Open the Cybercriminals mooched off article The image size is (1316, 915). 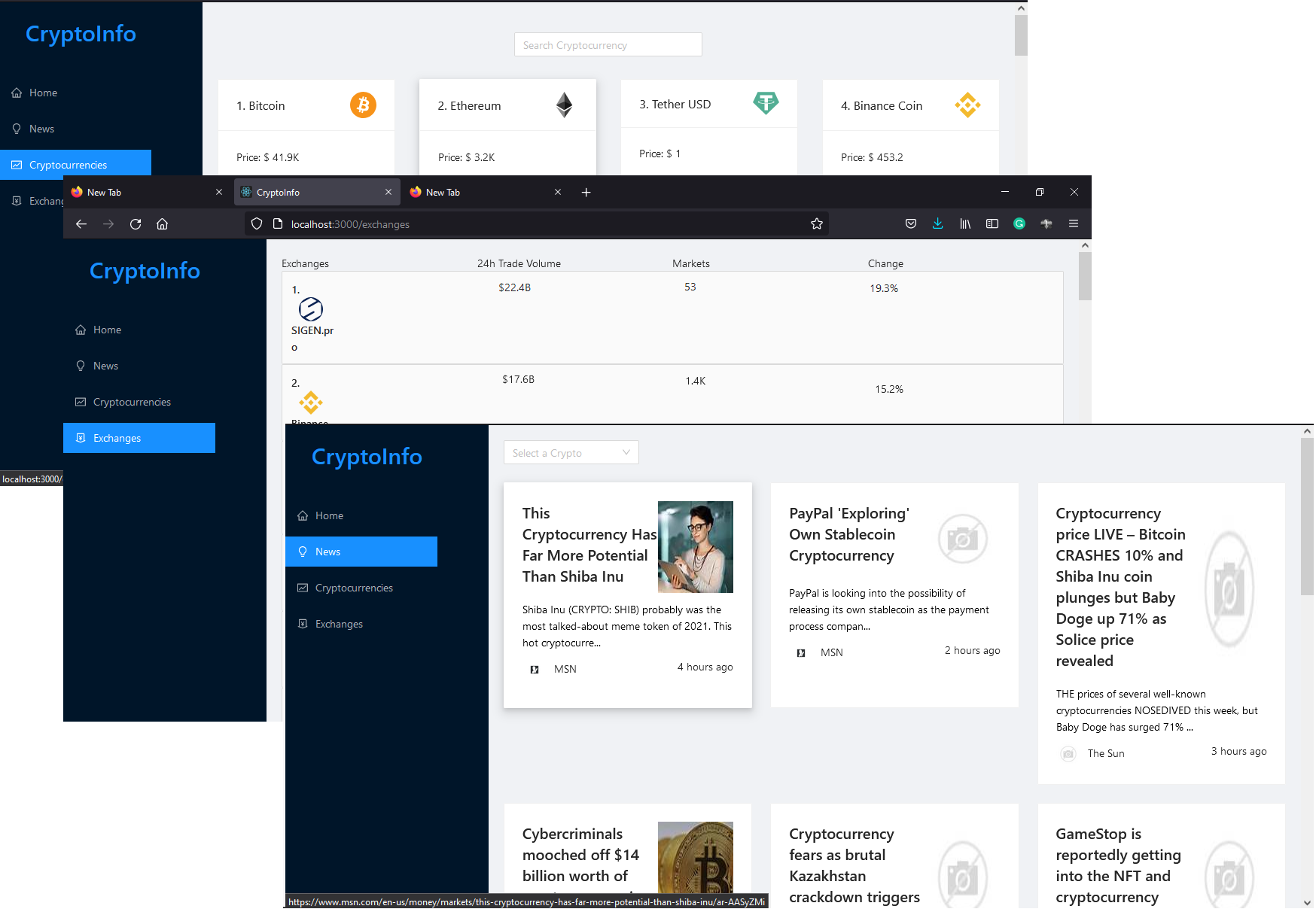point(628,856)
